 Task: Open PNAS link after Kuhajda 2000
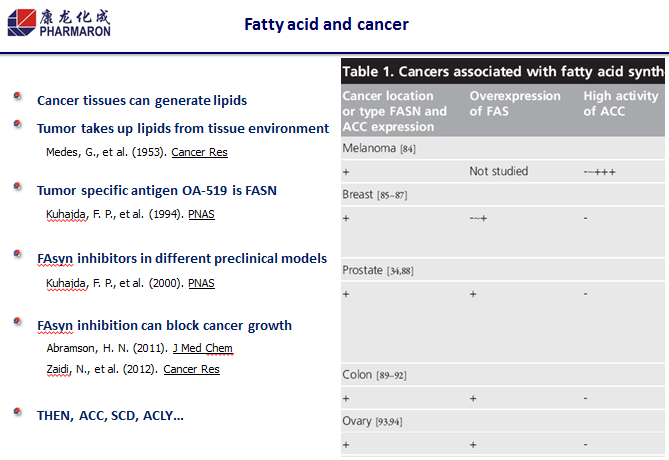(202, 283)
